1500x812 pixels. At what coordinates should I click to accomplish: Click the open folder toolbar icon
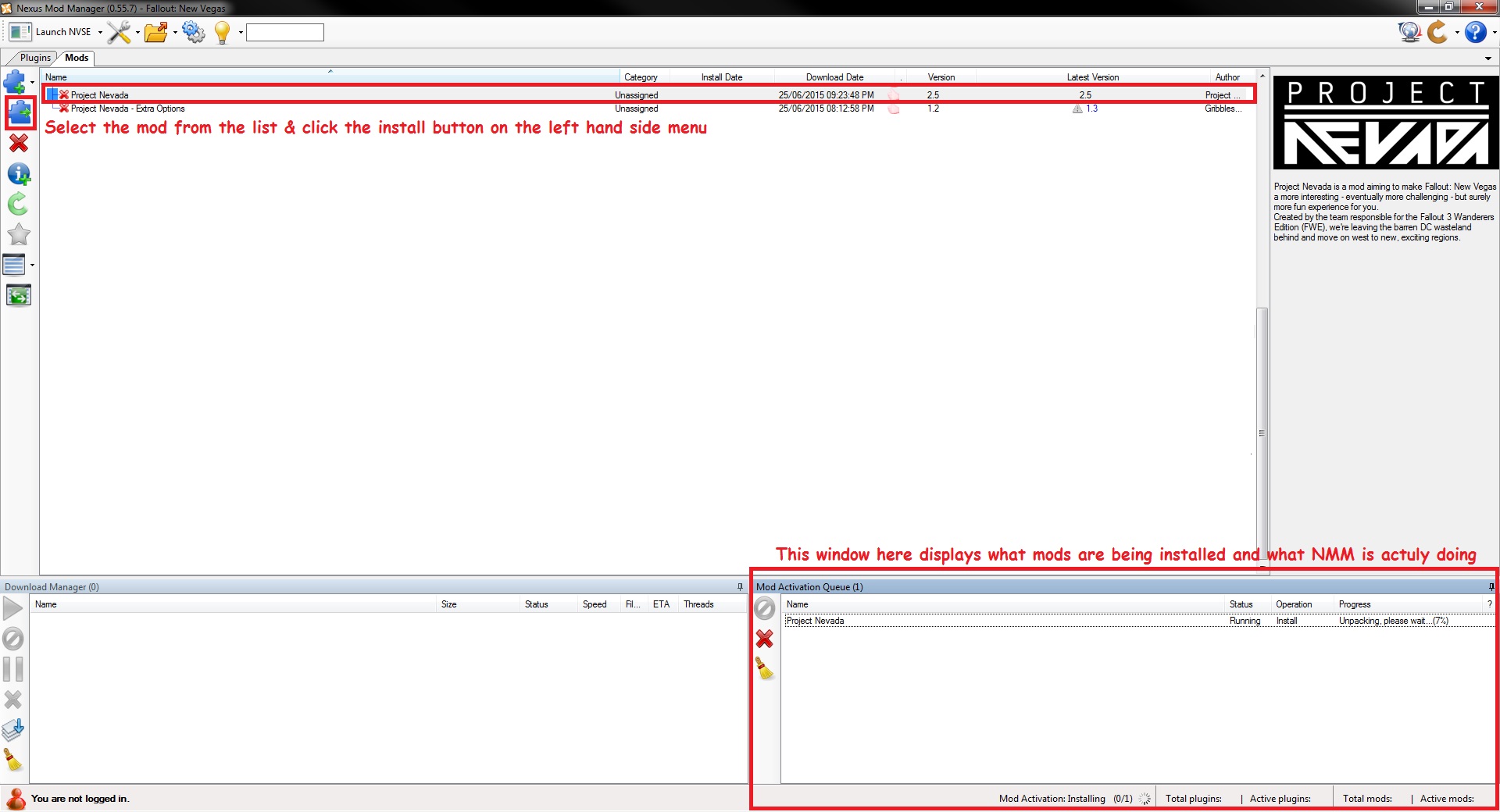point(156,32)
